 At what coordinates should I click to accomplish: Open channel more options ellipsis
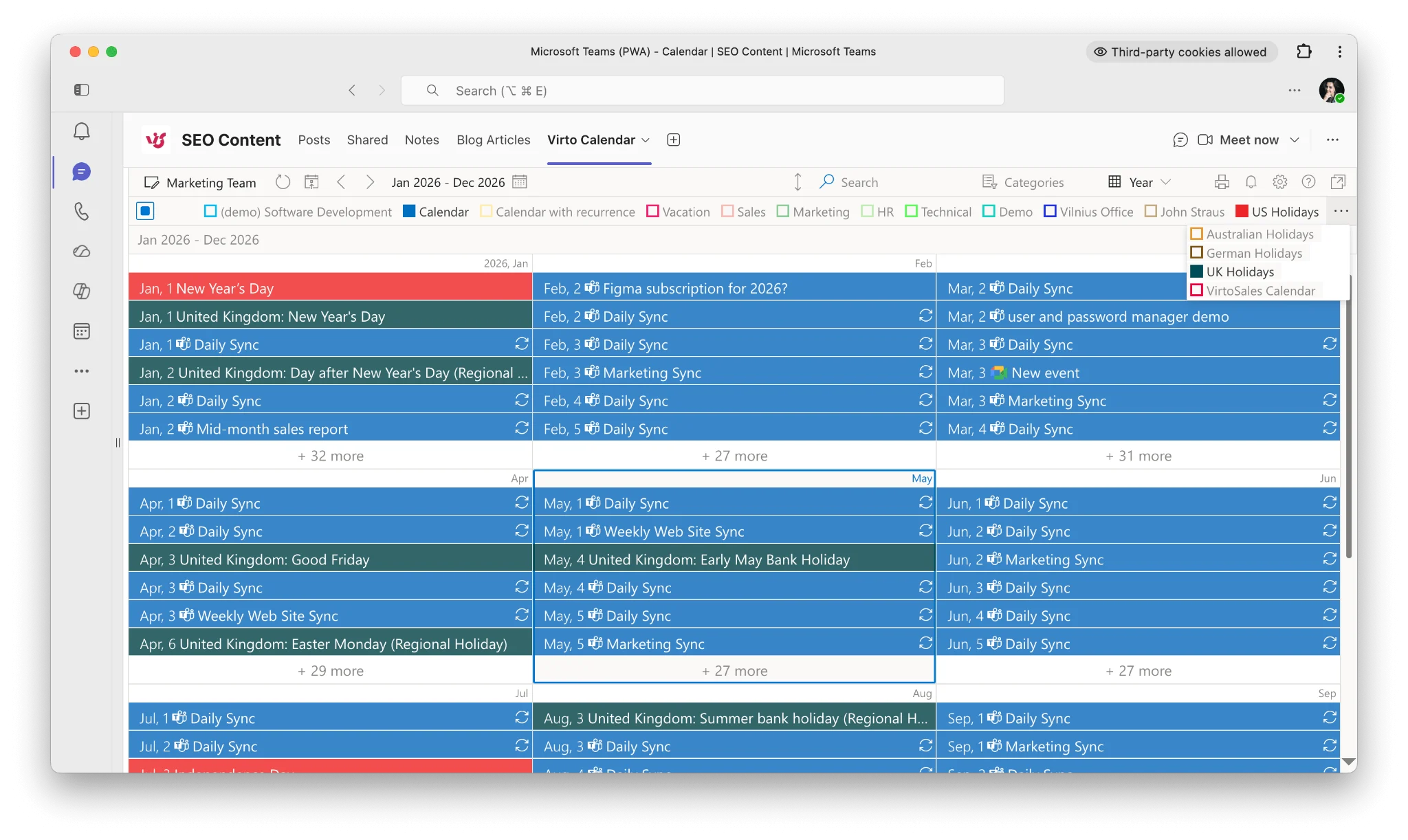click(x=1332, y=140)
